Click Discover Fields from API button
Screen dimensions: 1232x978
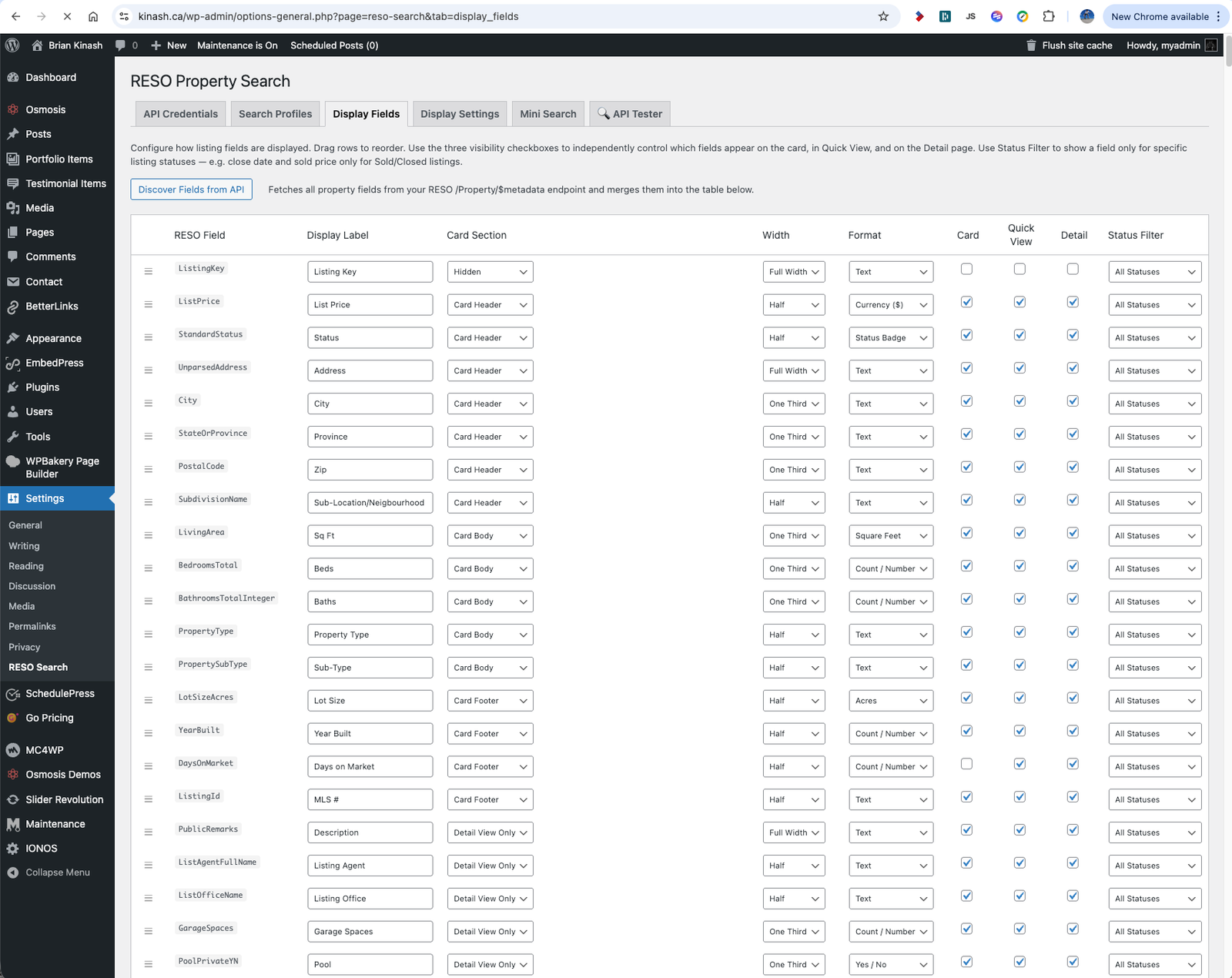pos(191,189)
